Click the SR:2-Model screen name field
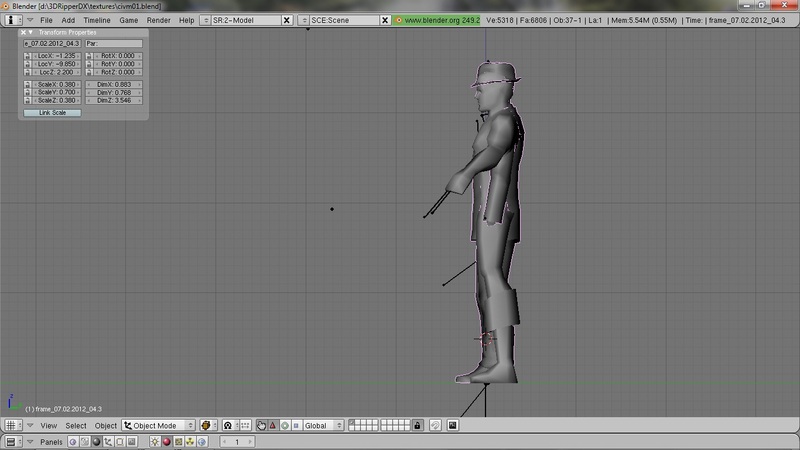800x450 pixels. click(245, 20)
